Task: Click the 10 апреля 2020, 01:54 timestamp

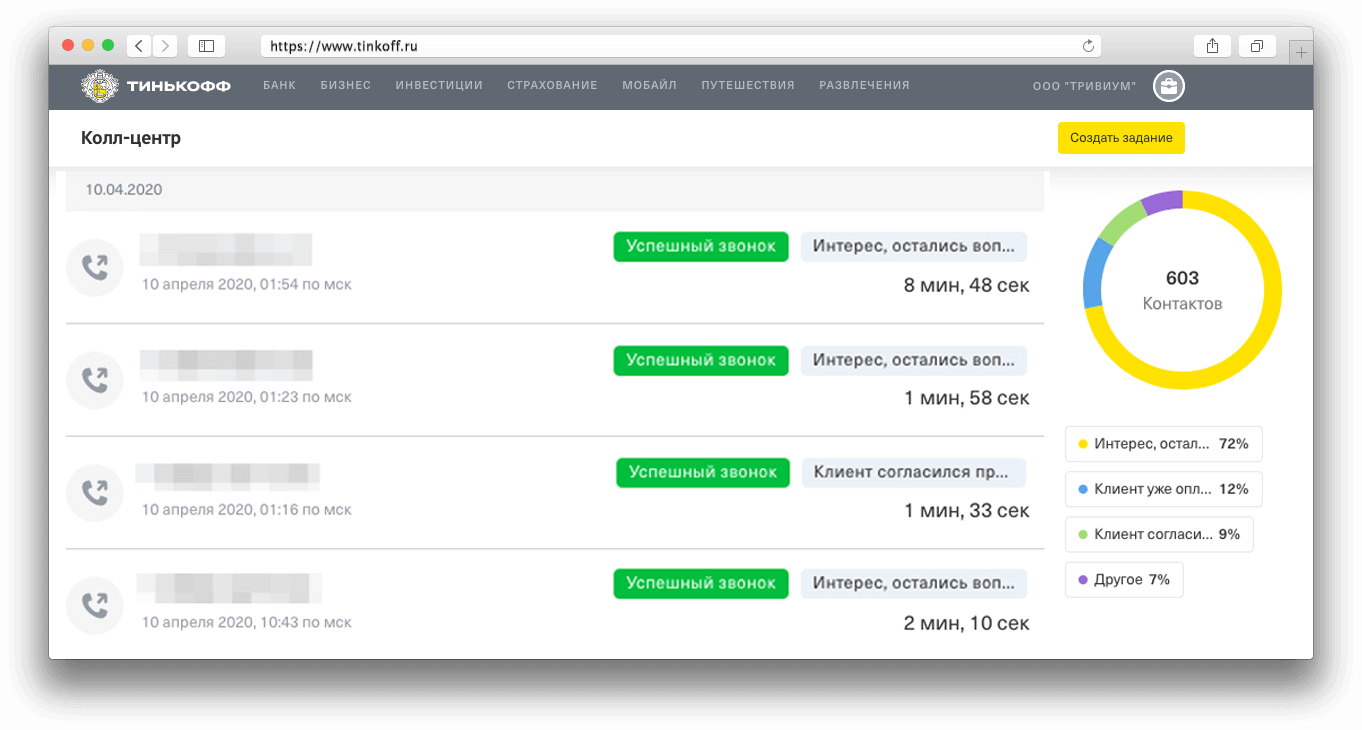Action: point(247,285)
